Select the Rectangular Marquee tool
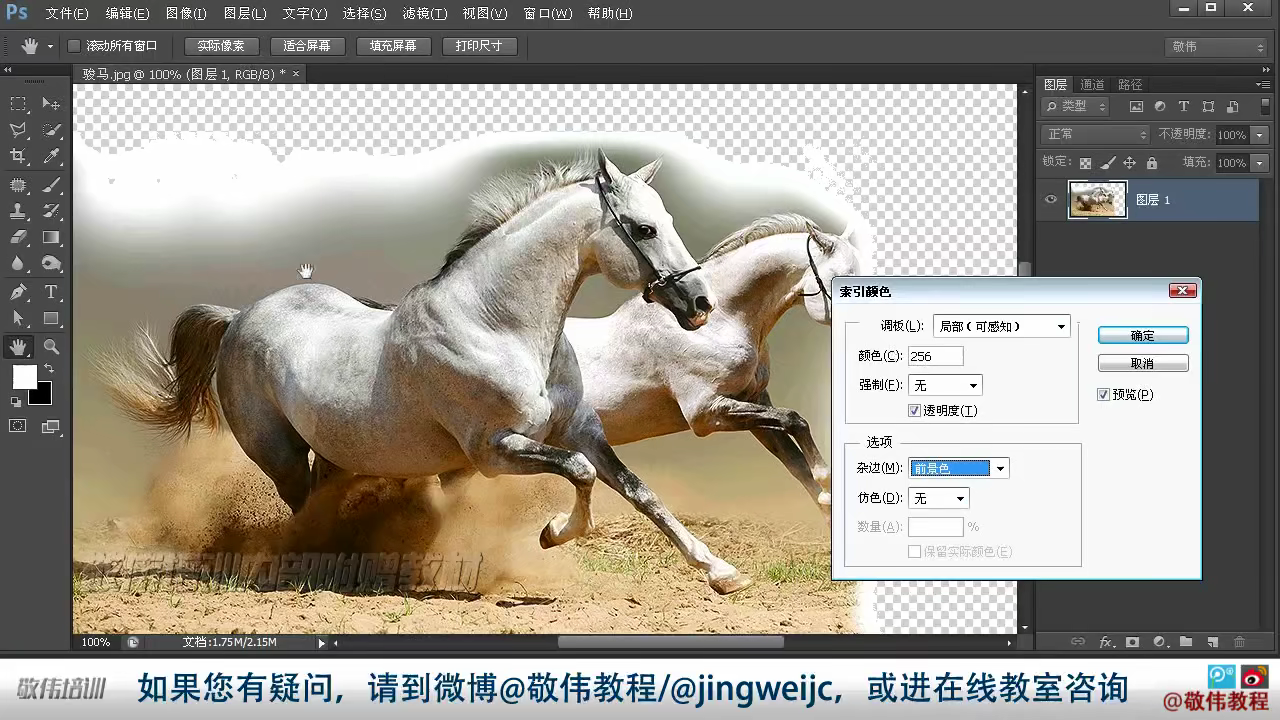Screen dimensions: 1280x720 pos(18,104)
